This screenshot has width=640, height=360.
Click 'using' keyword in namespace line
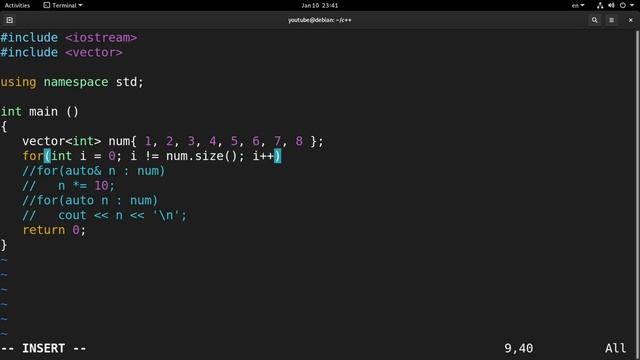[x=18, y=82]
